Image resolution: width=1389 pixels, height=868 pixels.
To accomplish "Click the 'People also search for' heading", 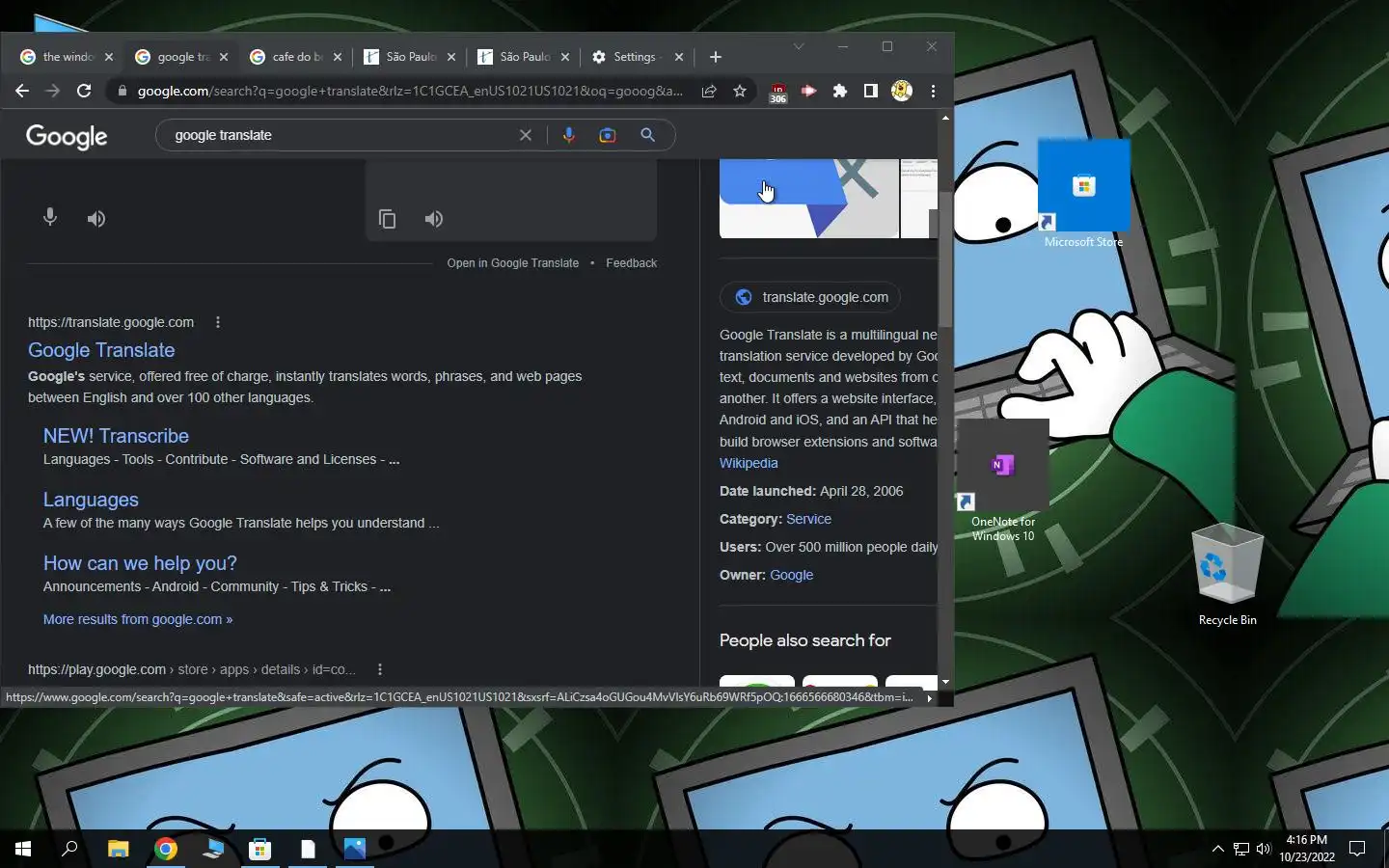I will (x=804, y=640).
